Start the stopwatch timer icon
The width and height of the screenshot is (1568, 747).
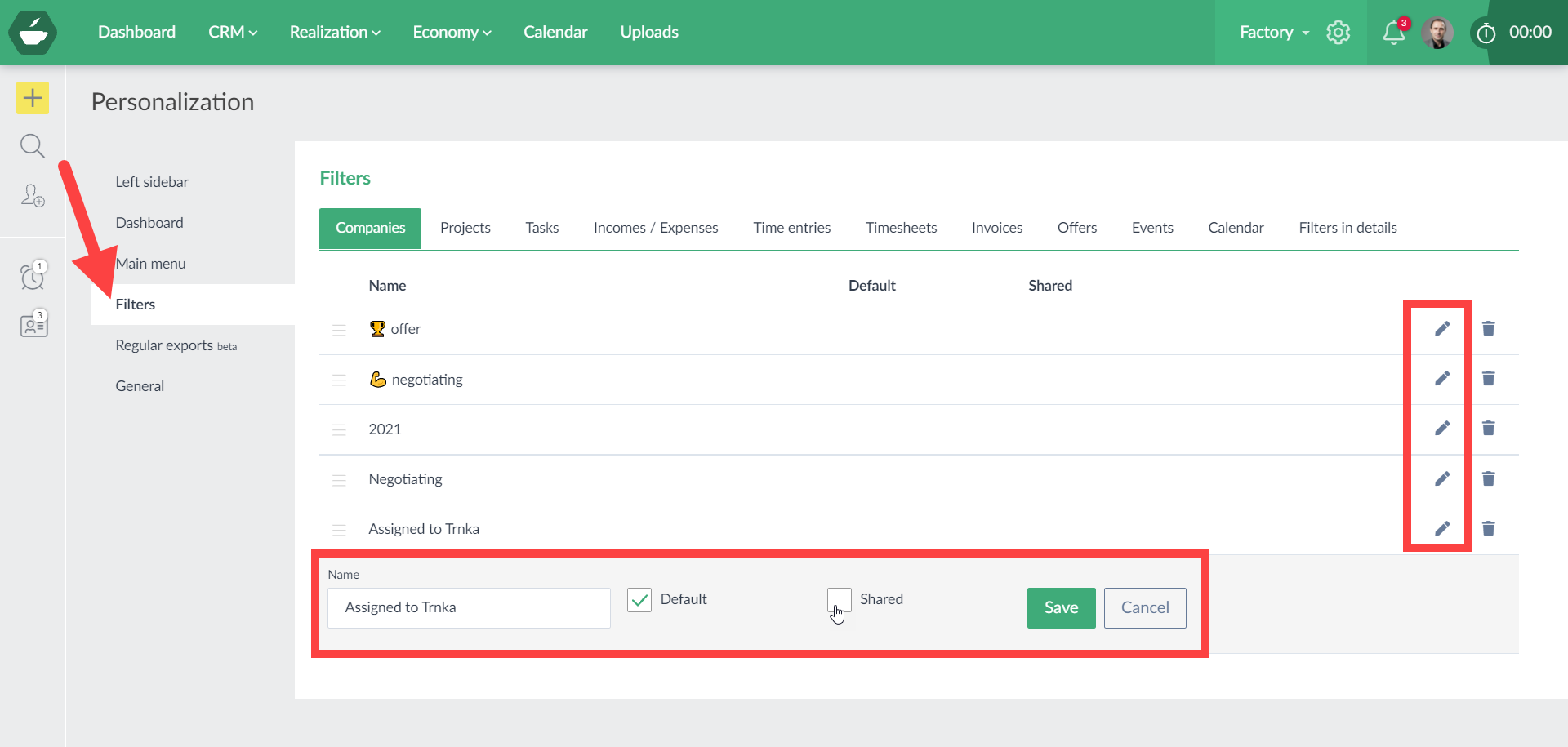(1486, 33)
